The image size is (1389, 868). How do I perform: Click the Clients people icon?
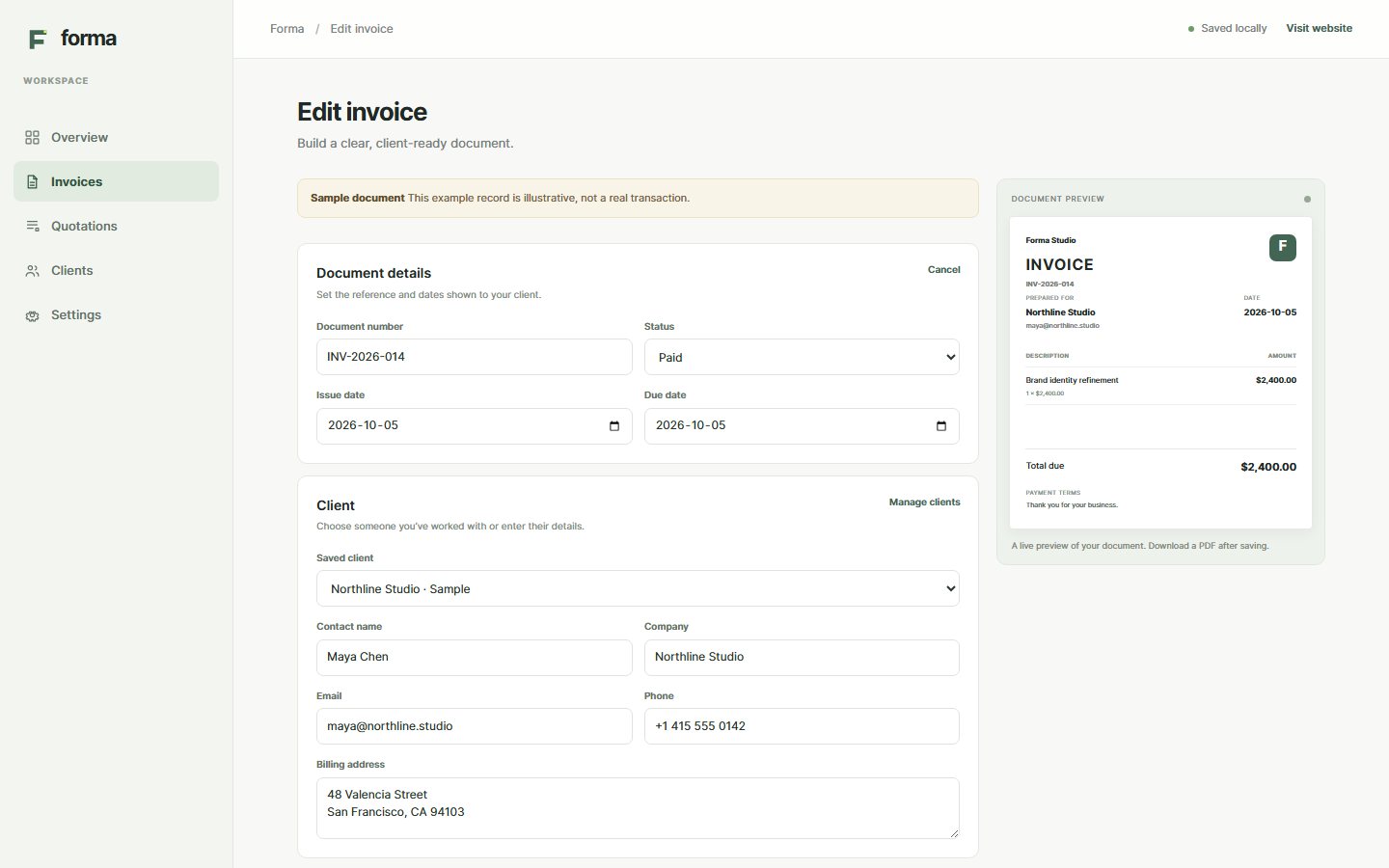click(32, 271)
